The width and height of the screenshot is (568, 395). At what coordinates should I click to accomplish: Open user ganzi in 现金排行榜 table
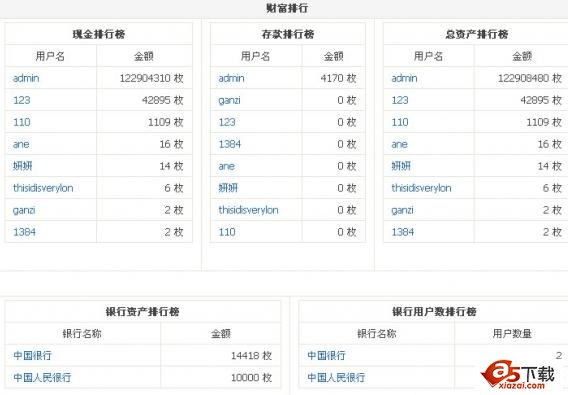click(24, 210)
